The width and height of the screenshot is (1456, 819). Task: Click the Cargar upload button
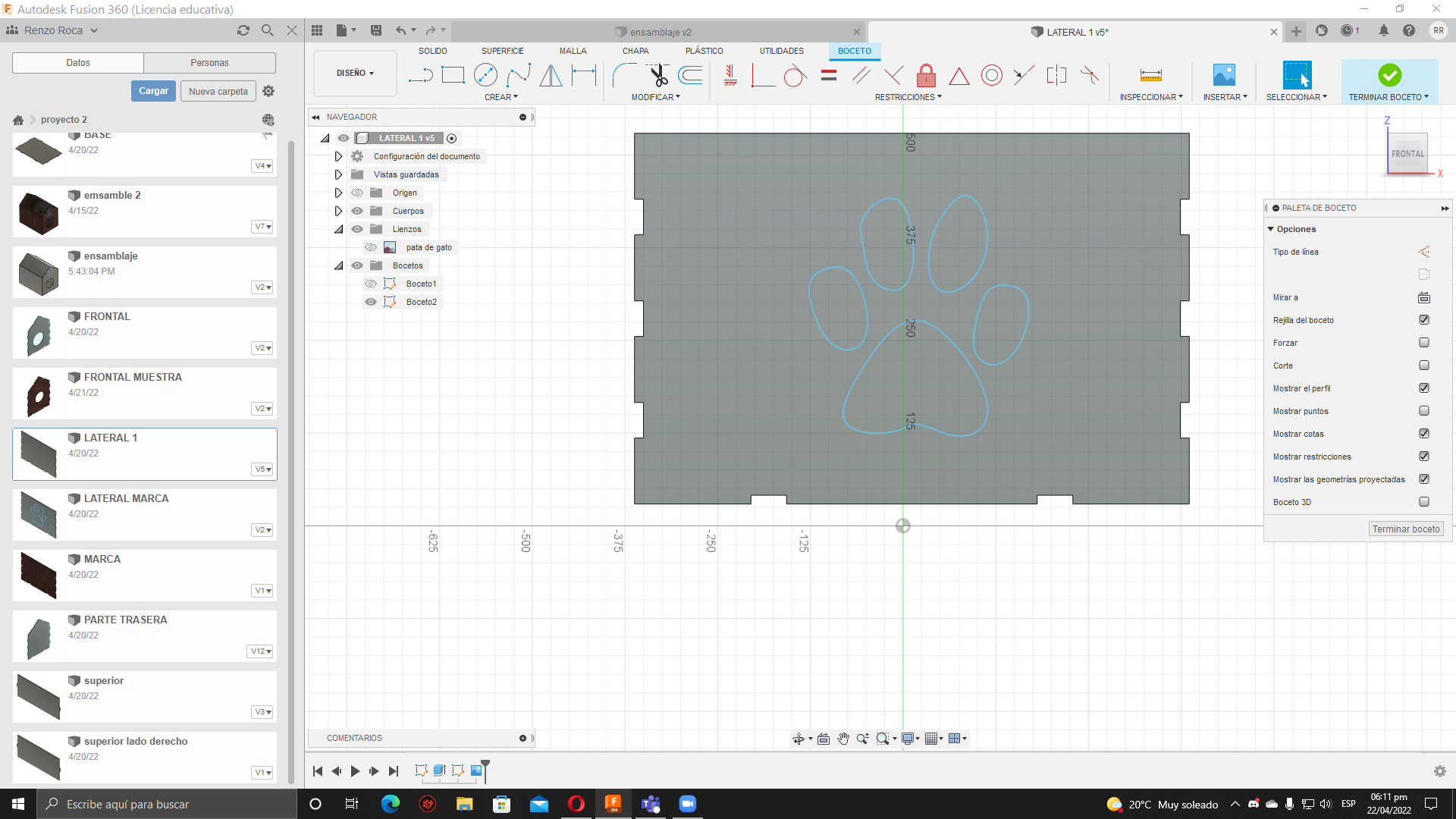point(153,91)
